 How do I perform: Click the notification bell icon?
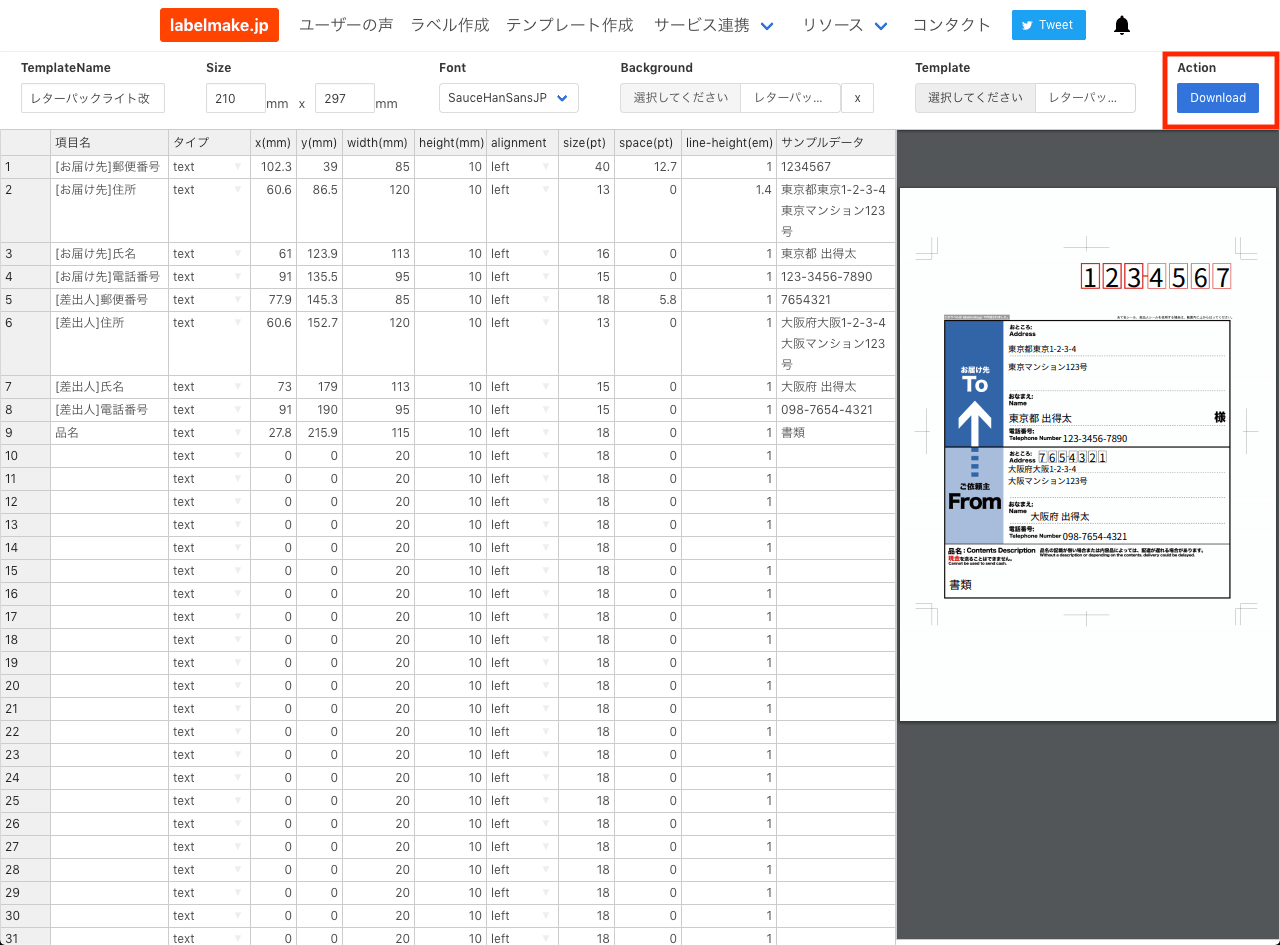(1121, 26)
